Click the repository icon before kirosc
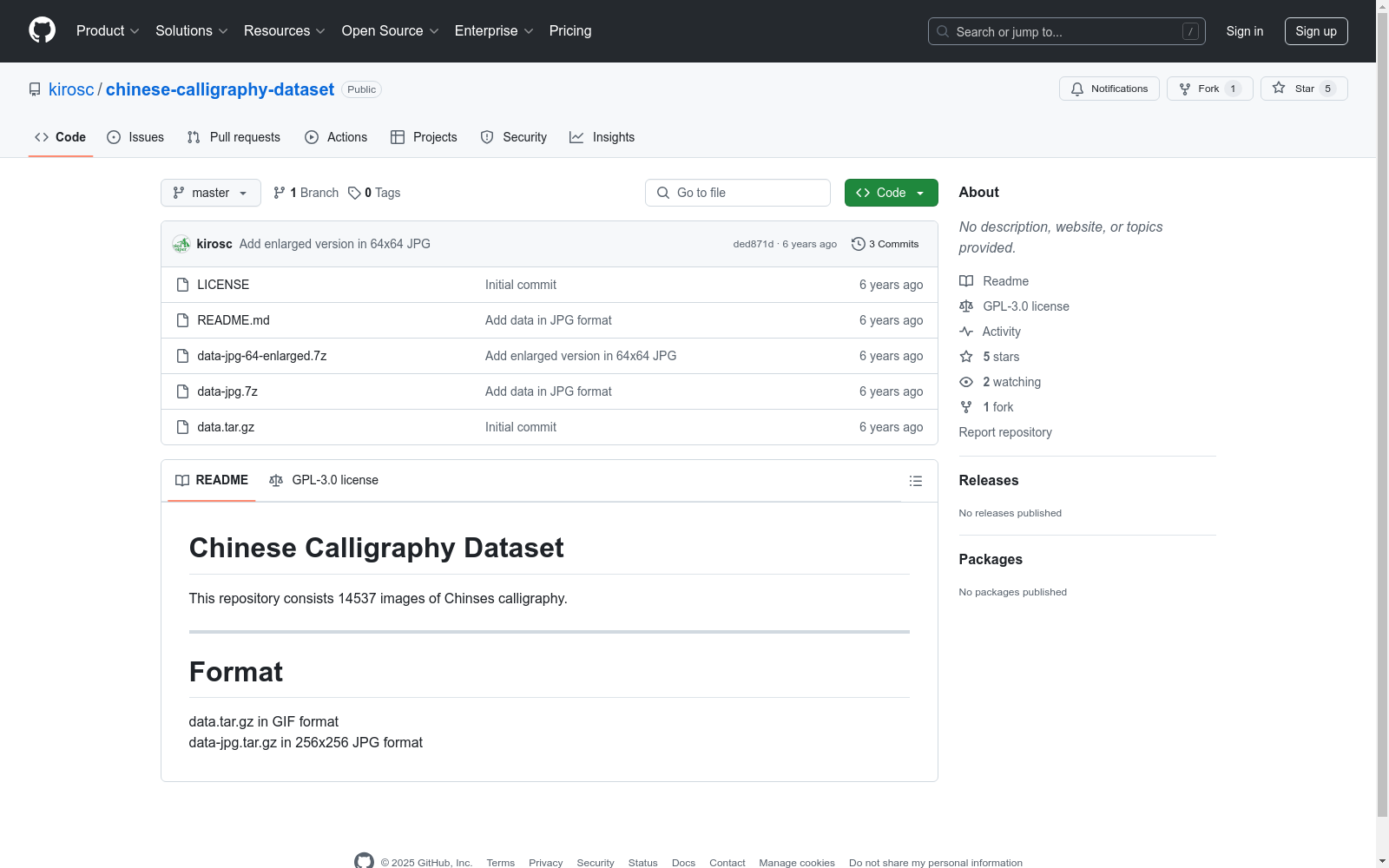Image resolution: width=1389 pixels, height=868 pixels. (x=35, y=89)
